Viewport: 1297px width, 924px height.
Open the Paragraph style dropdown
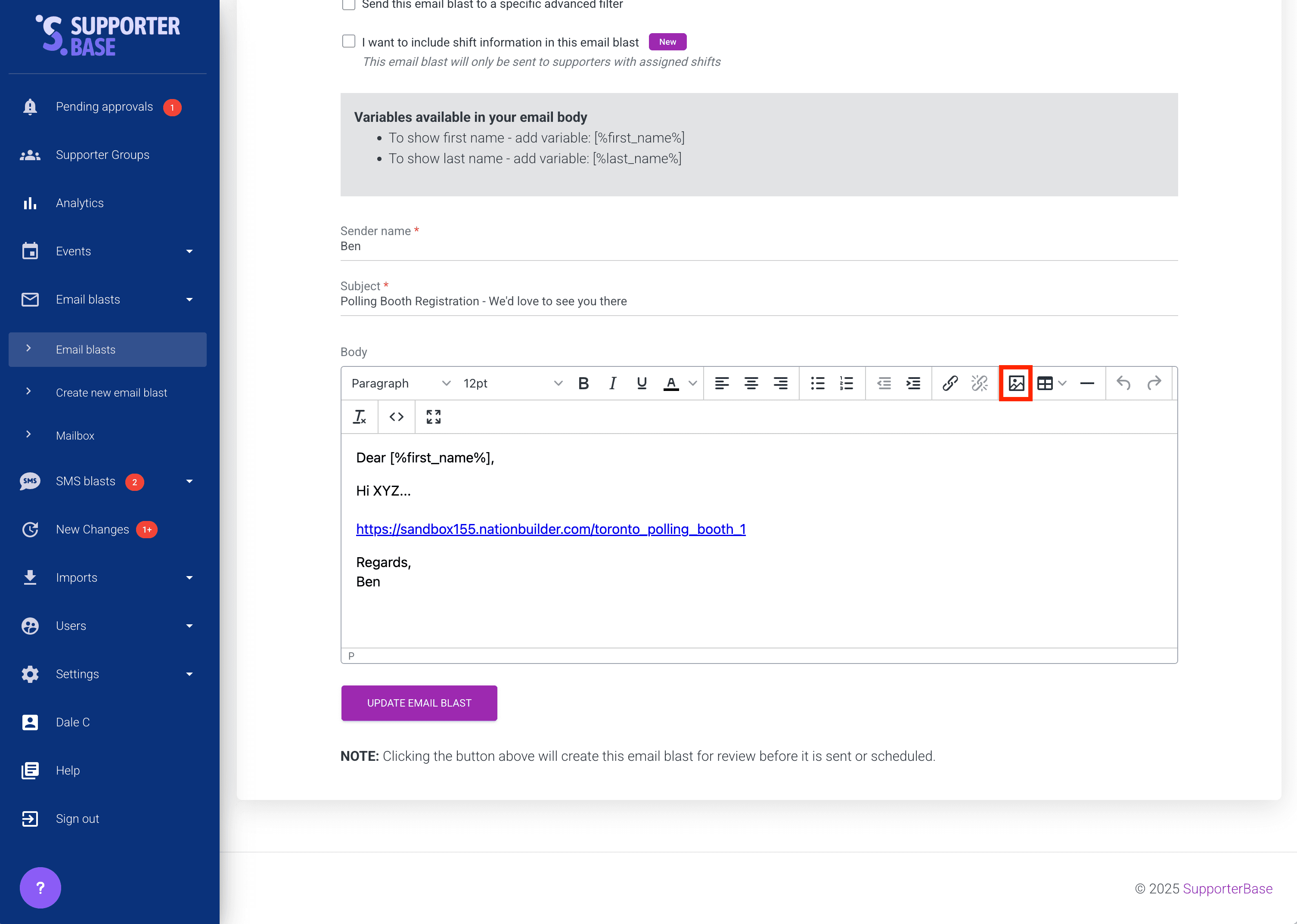click(x=398, y=383)
